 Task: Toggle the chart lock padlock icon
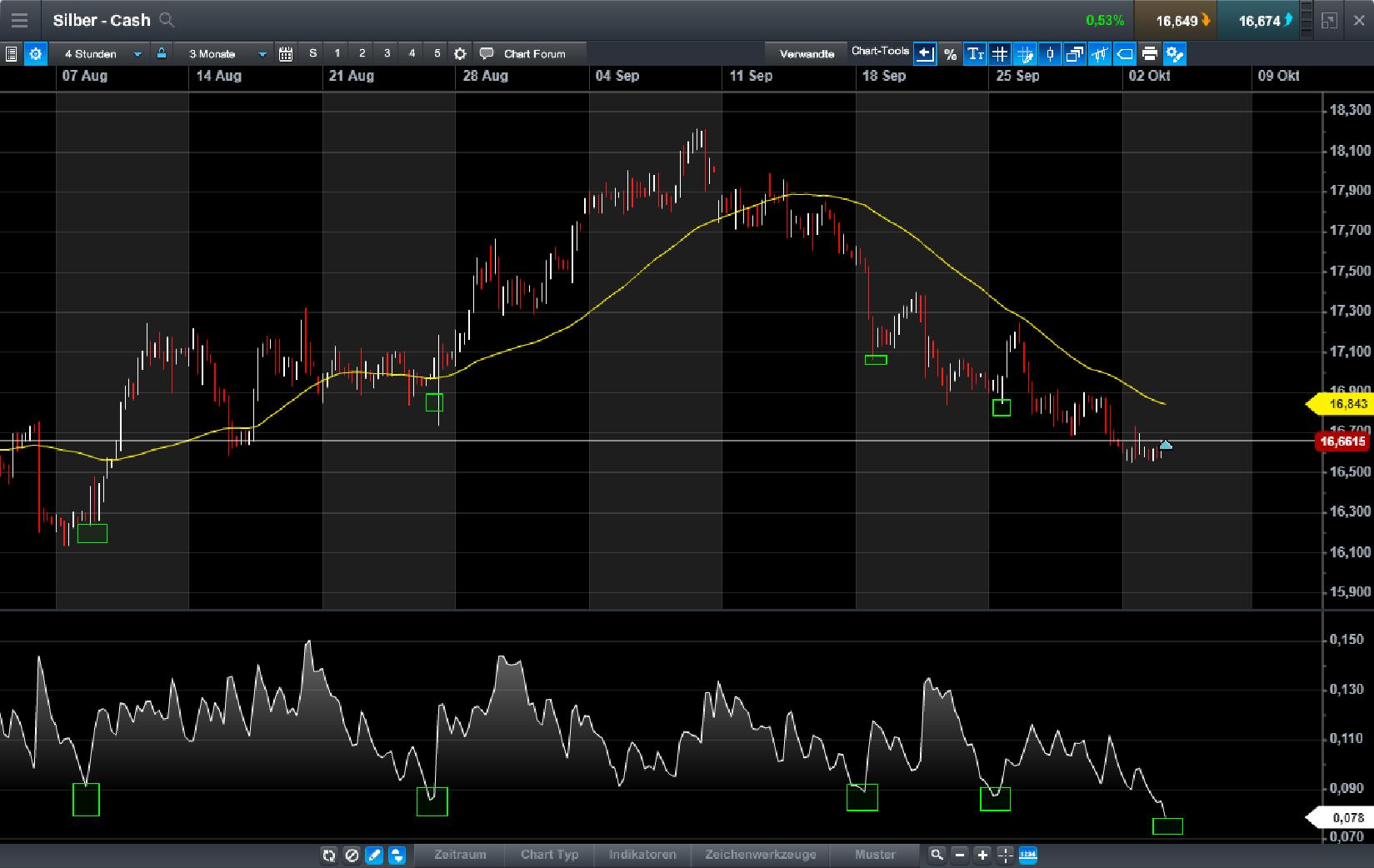(161, 53)
